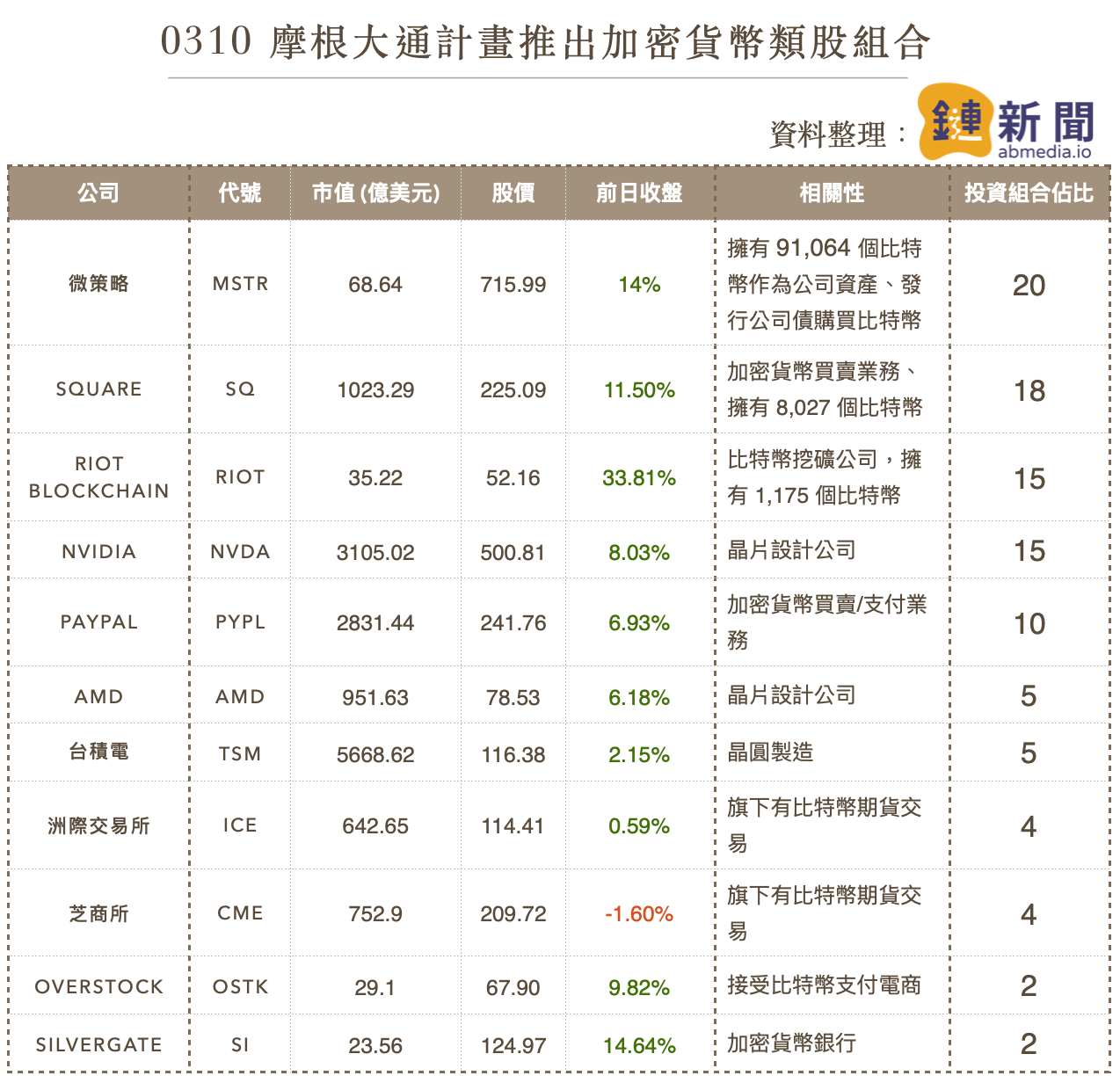Click the 前日收盤 column header

(639, 193)
